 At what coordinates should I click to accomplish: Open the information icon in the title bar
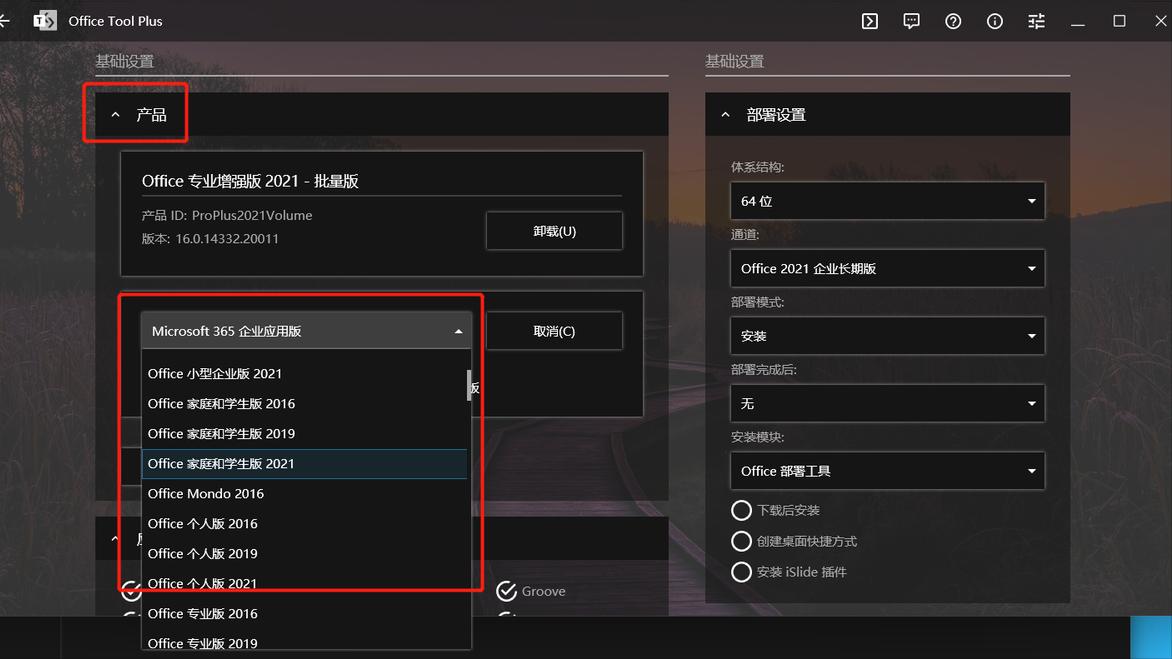pos(994,20)
